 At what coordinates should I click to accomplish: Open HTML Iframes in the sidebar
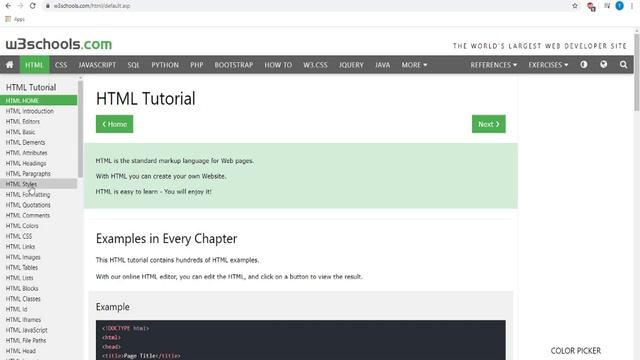click(38, 320)
